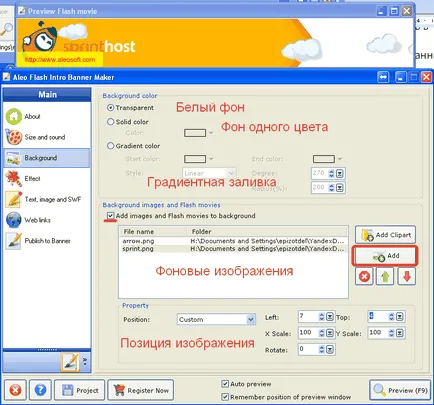This screenshot has height=405, width=434.
Task: Move selected image down with red arrow
Action: (x=406, y=276)
